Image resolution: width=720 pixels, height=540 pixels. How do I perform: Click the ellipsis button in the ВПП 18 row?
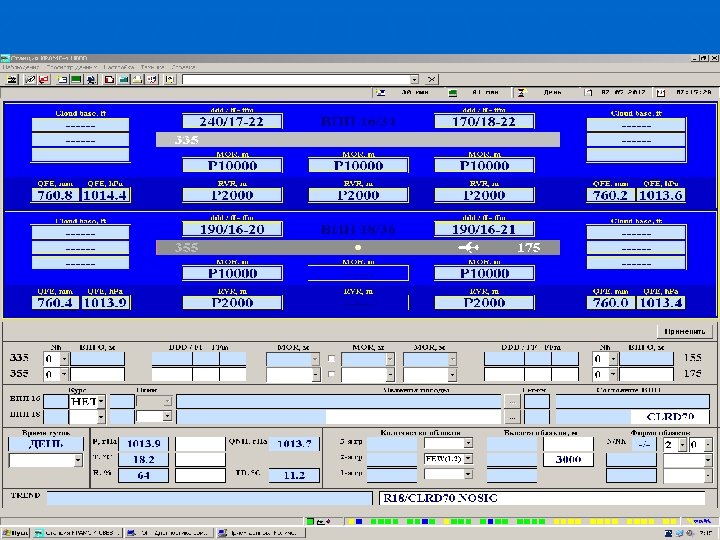pyautogui.click(x=512, y=417)
